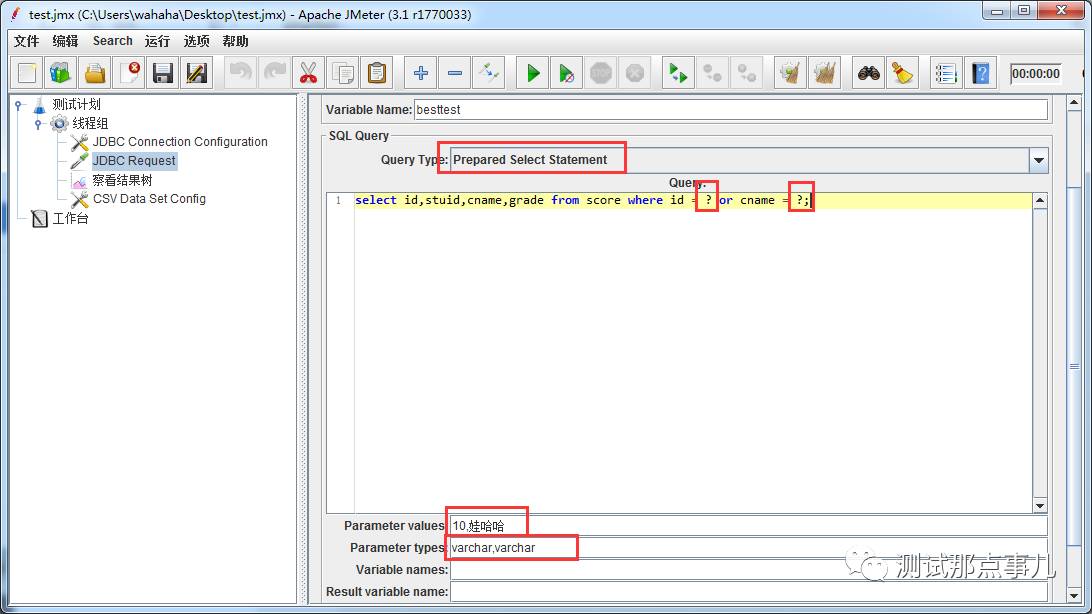Select 工作台 node
Viewport: 1092px width, 614px height.
(70, 219)
